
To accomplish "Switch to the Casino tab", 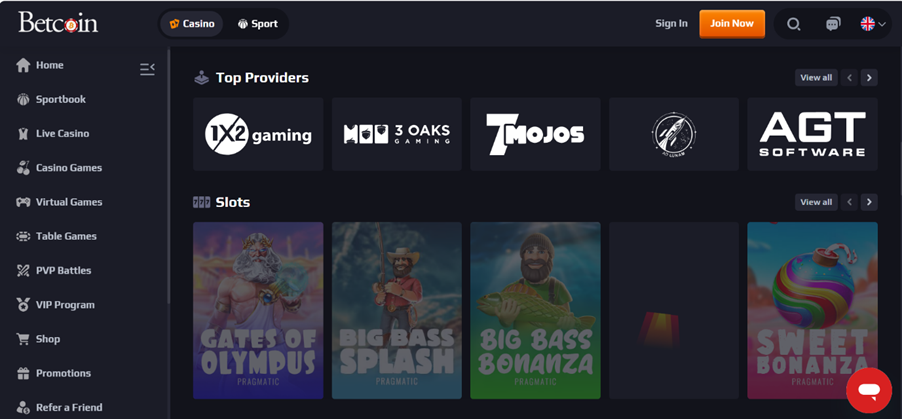I will (192, 24).
